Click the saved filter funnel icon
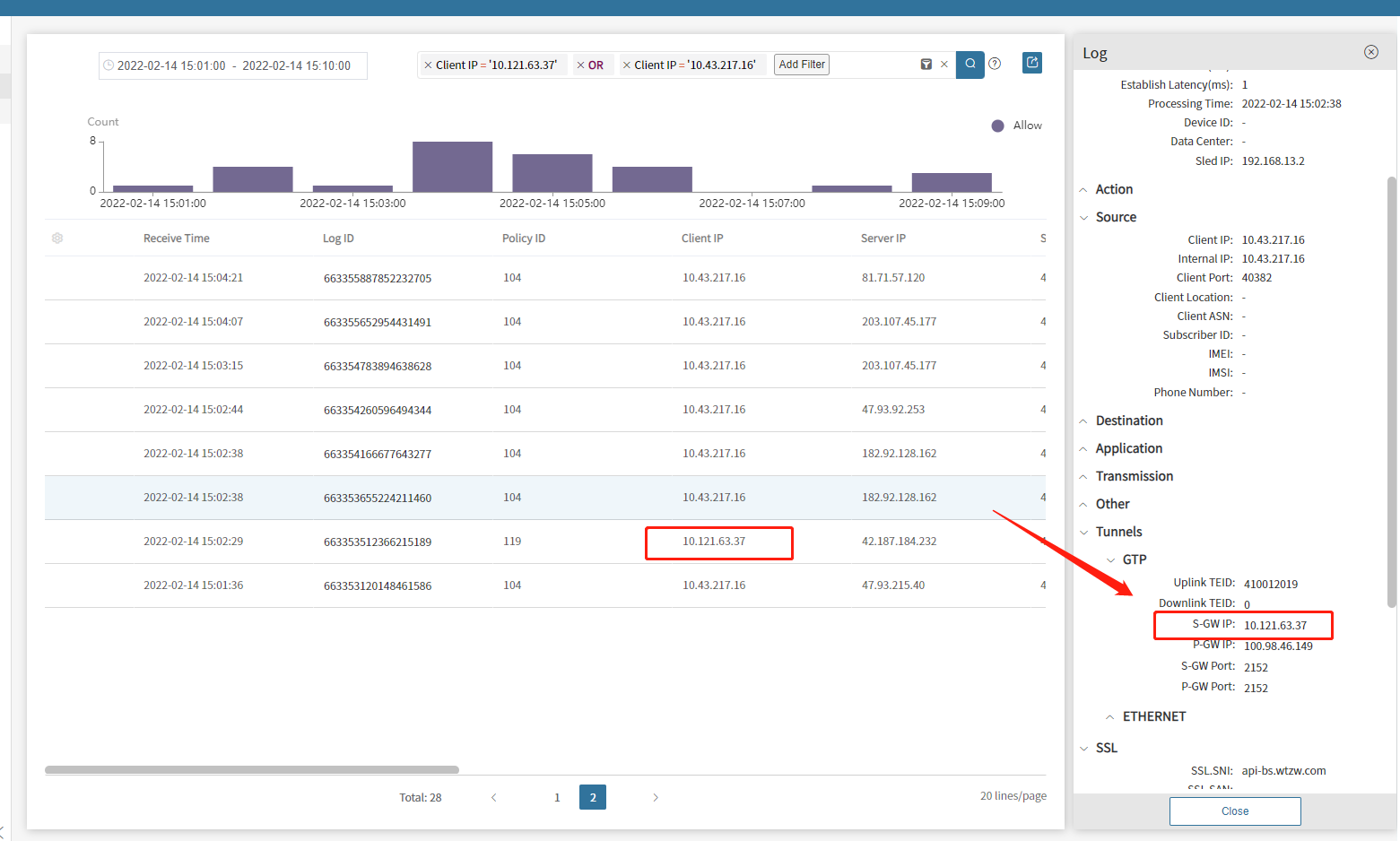This screenshot has height=841, width=1400. [926, 65]
